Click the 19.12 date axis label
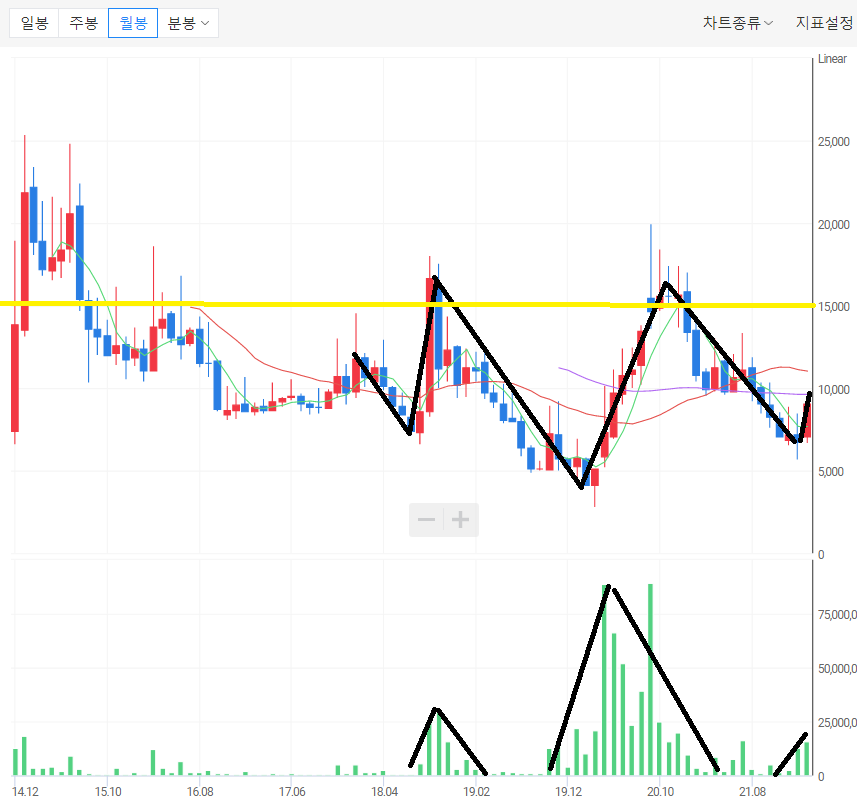 568,792
